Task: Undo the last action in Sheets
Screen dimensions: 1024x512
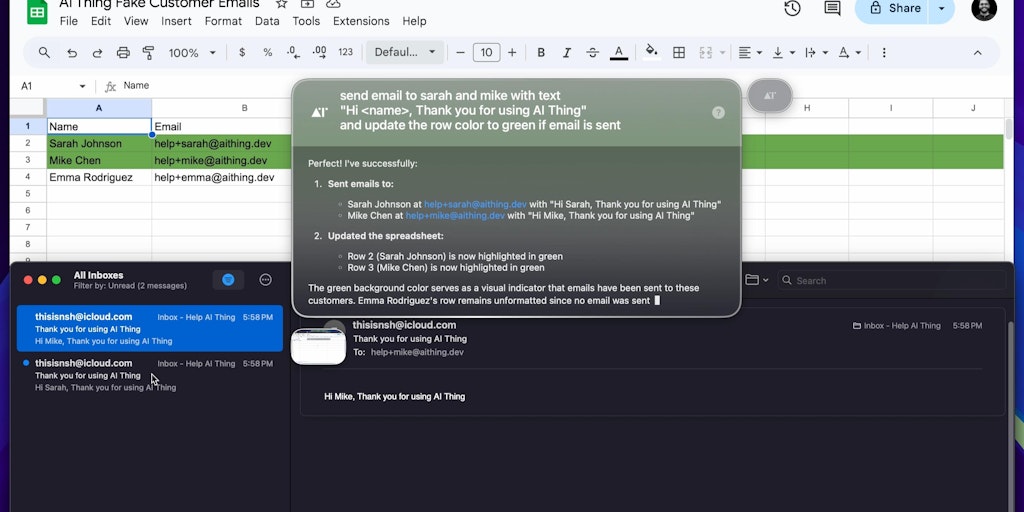Action: pos(72,53)
